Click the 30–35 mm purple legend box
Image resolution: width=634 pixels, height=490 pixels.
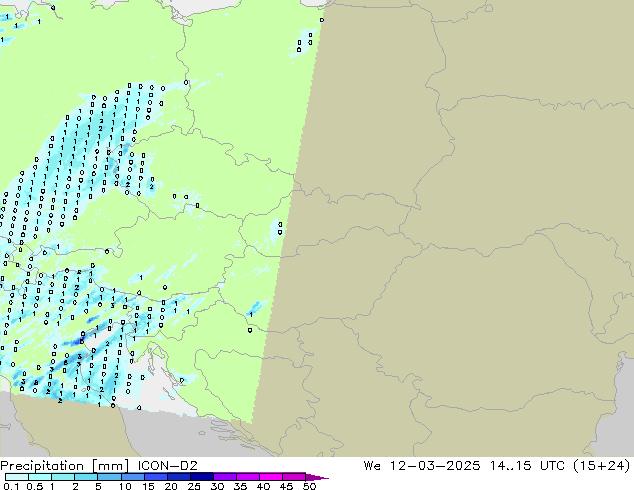(x=224, y=477)
